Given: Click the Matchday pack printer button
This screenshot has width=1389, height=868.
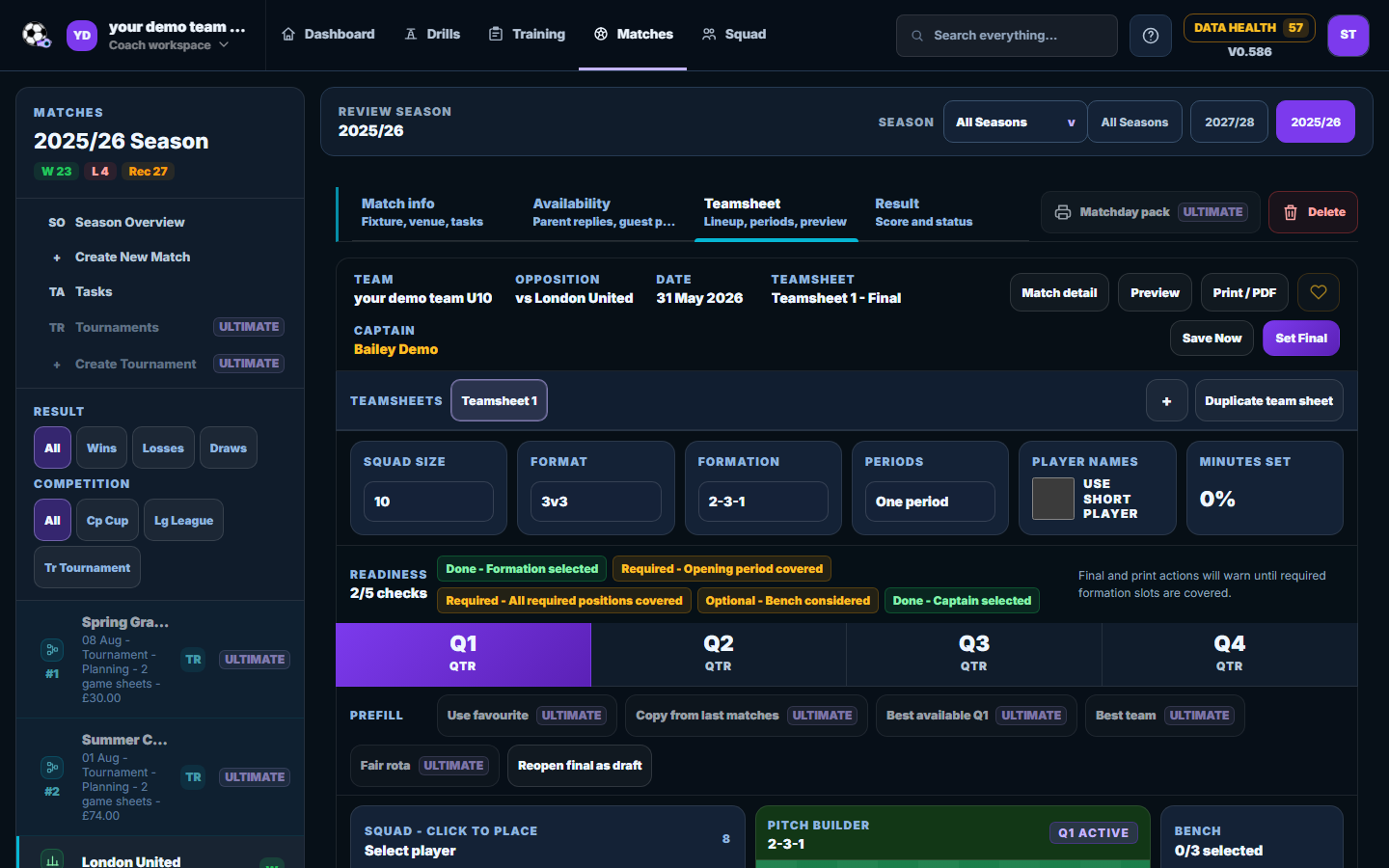Looking at the screenshot, I should pyautogui.click(x=1150, y=212).
